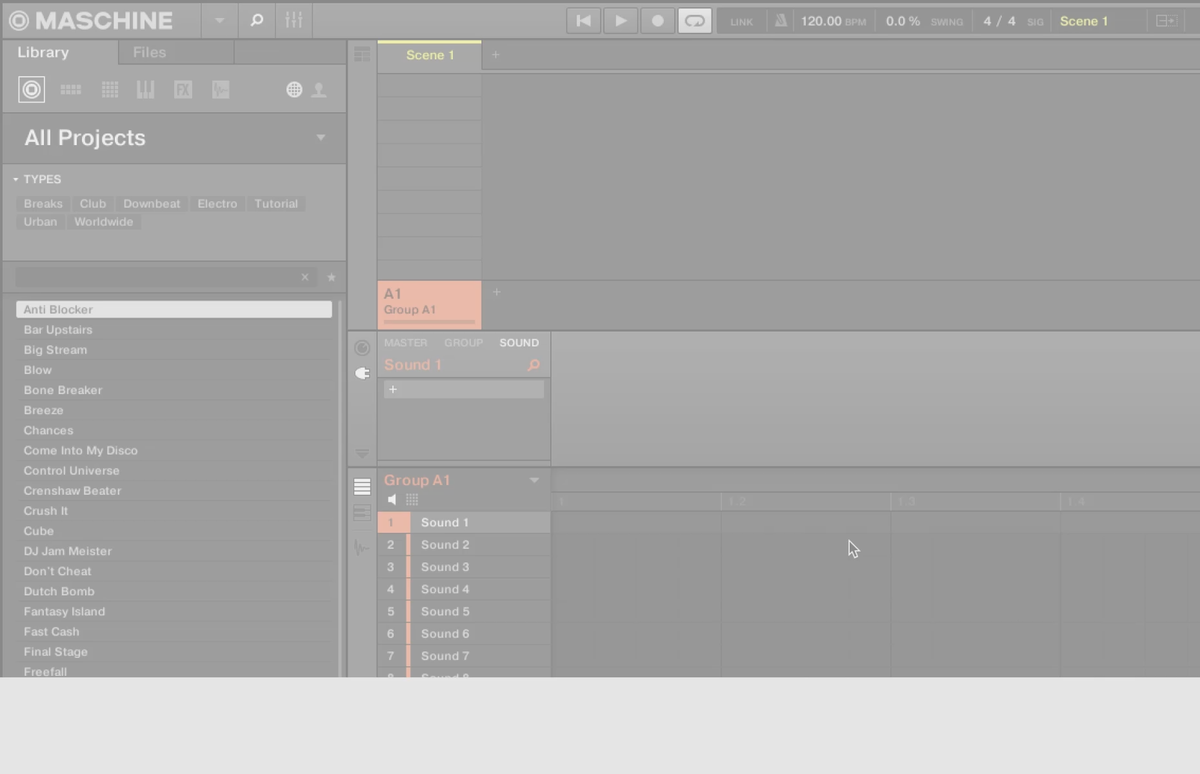Select the Scene 1 tab
Viewport: 1200px width, 774px height.
coord(430,55)
